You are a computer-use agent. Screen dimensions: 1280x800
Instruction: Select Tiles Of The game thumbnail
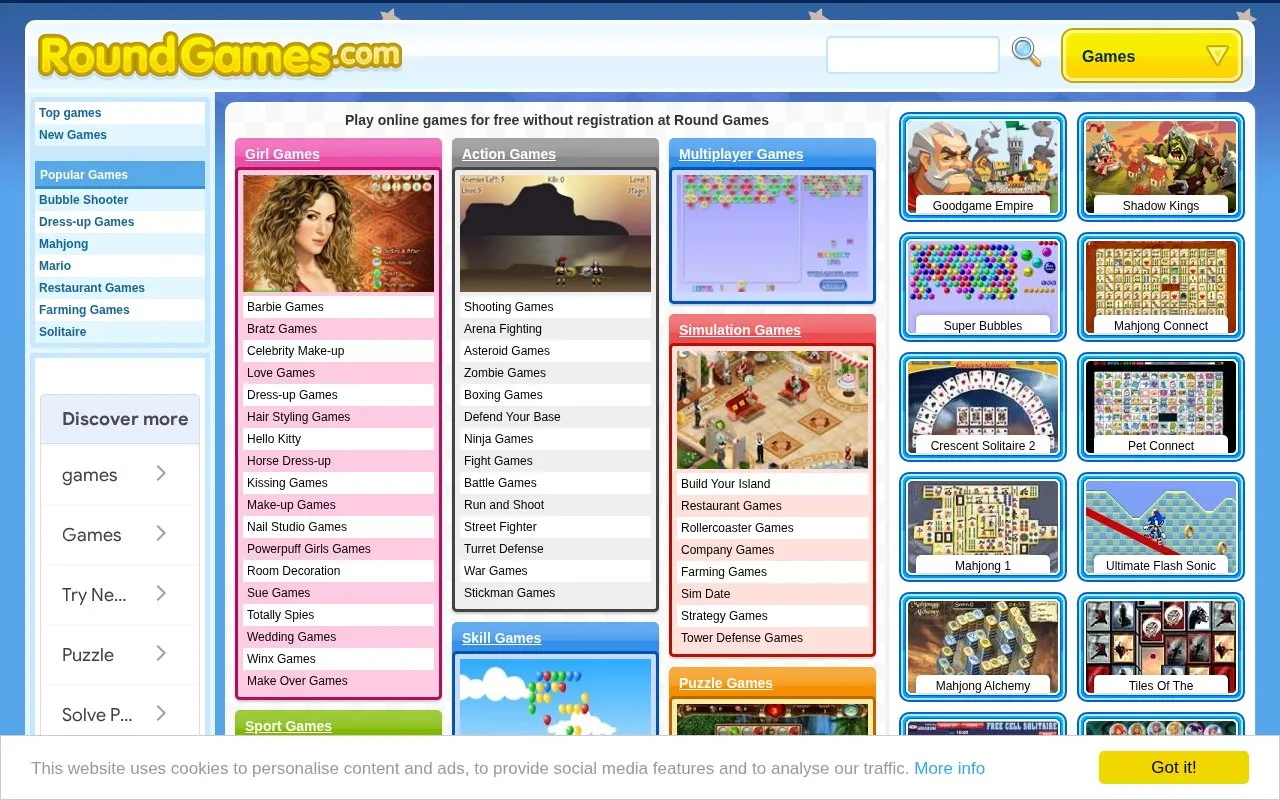coord(1161,647)
